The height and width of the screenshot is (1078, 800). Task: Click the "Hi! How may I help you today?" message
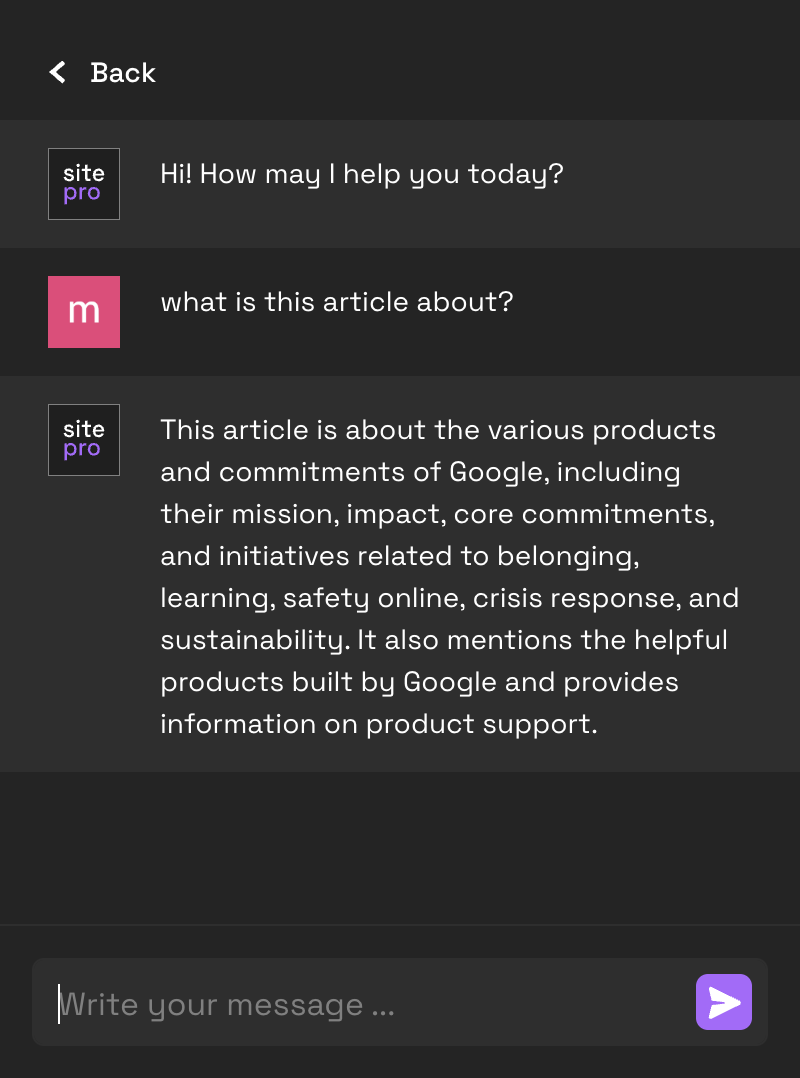pyautogui.click(x=362, y=174)
